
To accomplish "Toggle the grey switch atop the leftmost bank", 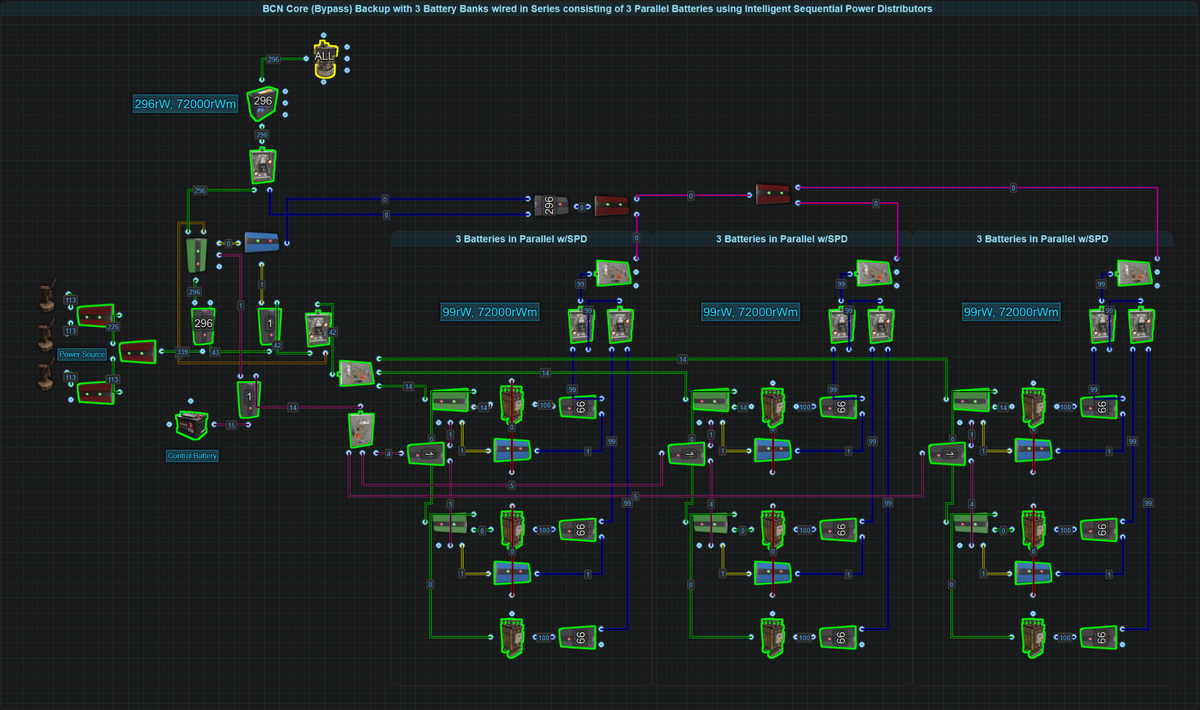I will pos(613,272).
